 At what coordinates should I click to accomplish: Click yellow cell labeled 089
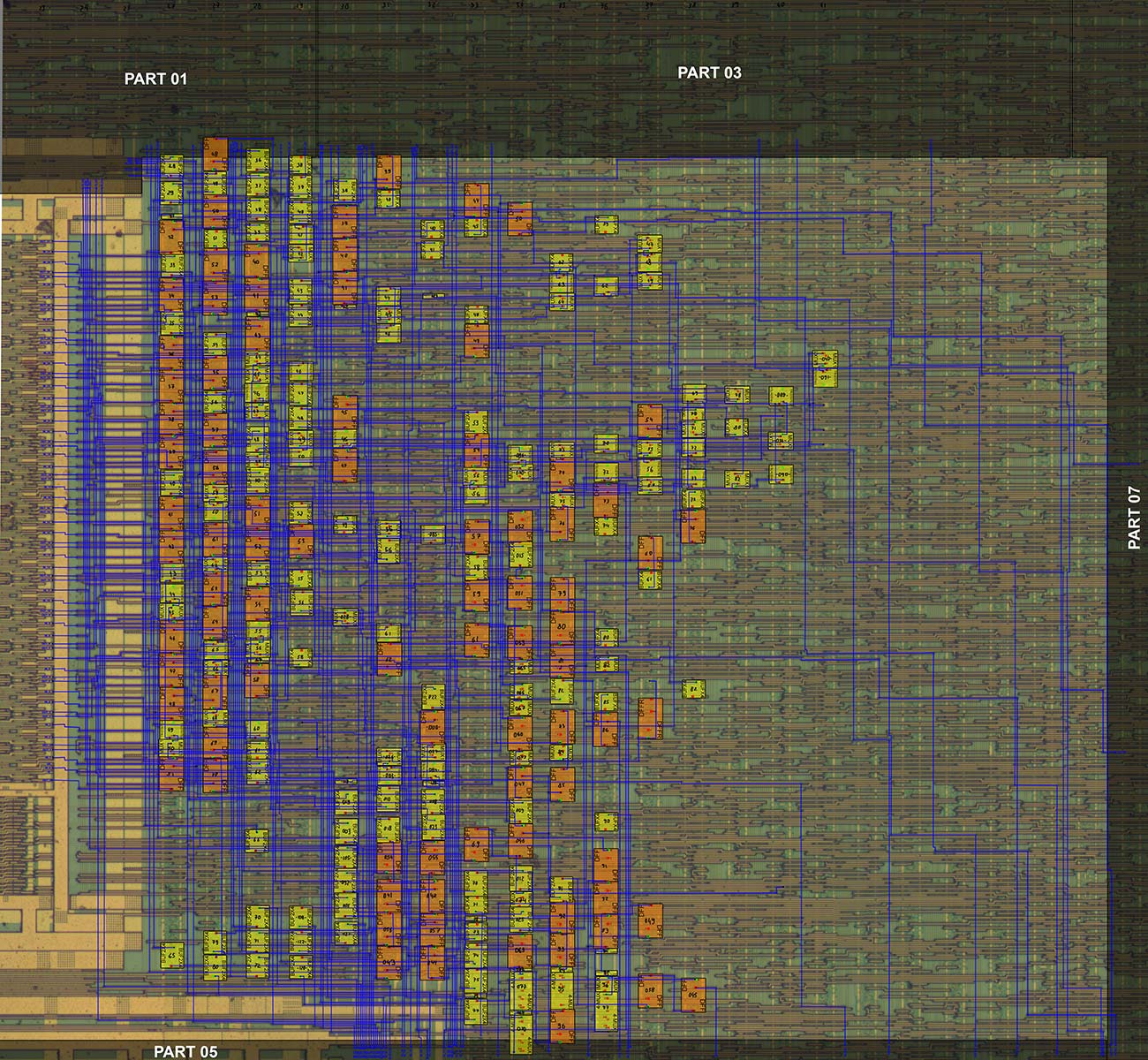pyautogui.click(x=780, y=396)
